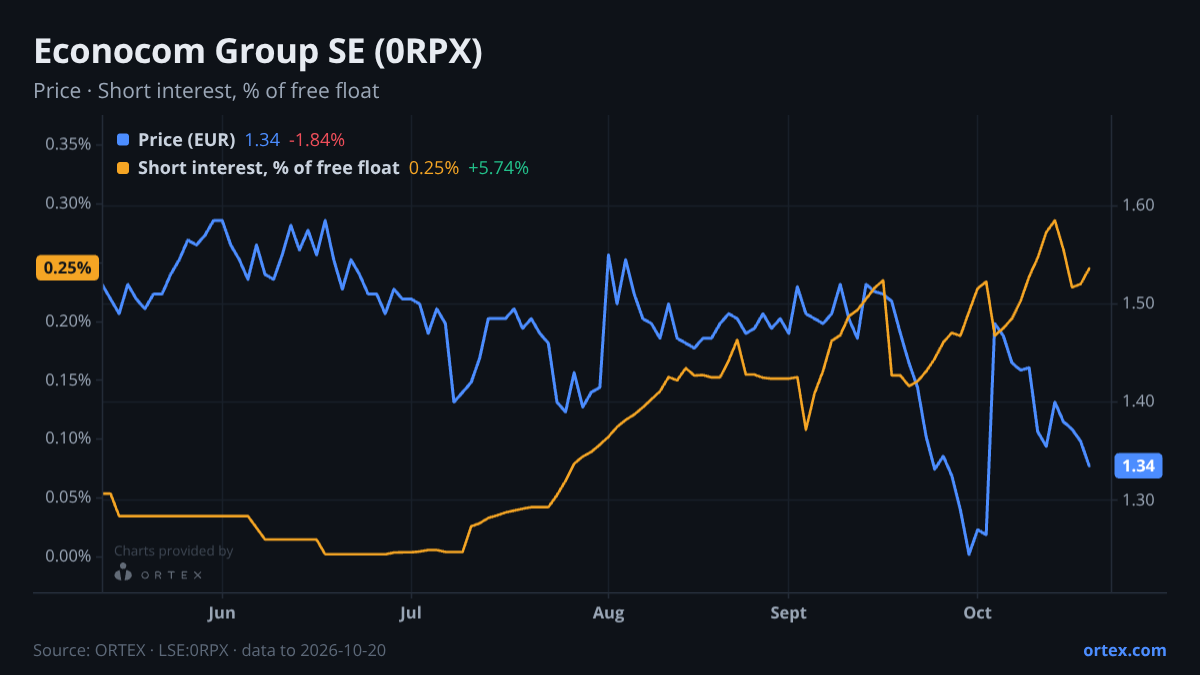
Task: Click the Jul x-axis label
Action: (x=411, y=613)
